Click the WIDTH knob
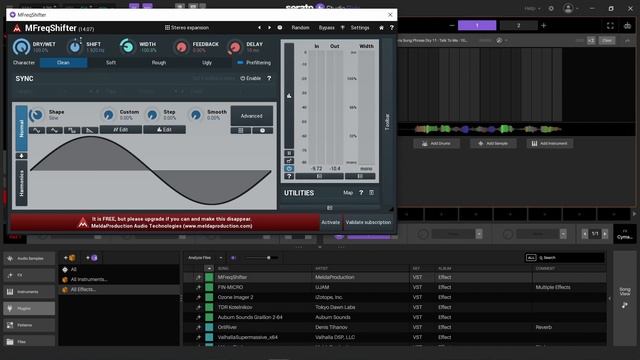This screenshot has height=360, width=640. tap(127, 47)
